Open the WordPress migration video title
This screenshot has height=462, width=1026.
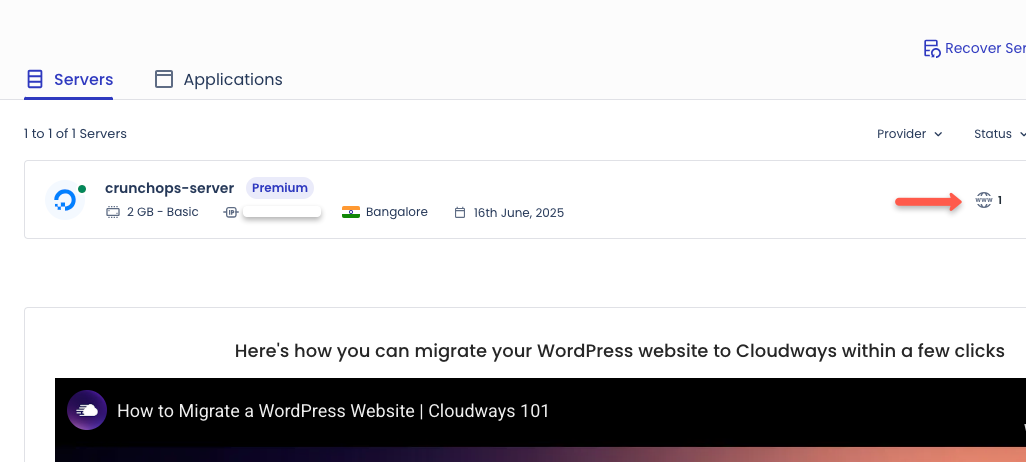click(x=333, y=411)
